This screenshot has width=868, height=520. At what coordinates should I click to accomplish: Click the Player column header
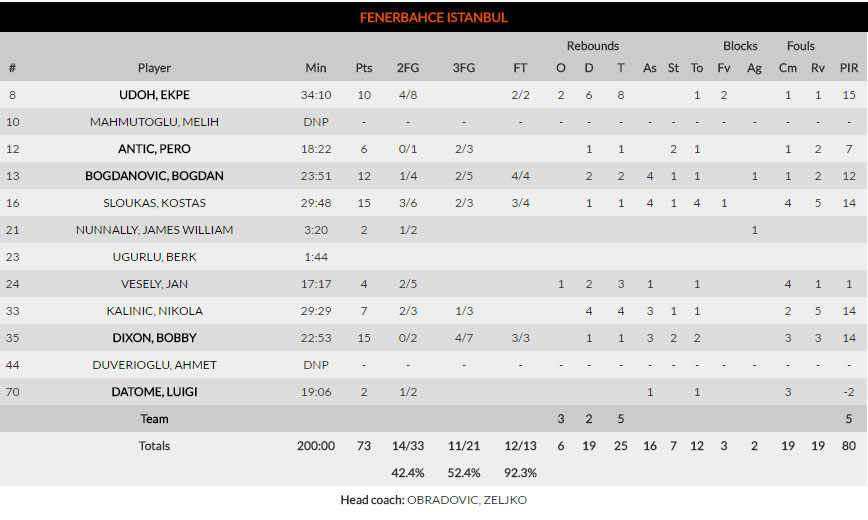coord(154,68)
